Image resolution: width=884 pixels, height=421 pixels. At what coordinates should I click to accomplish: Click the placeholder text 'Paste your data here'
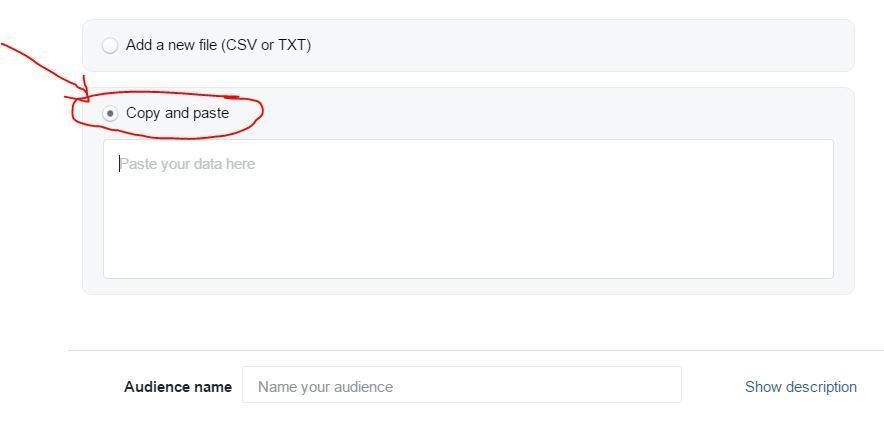[188, 164]
